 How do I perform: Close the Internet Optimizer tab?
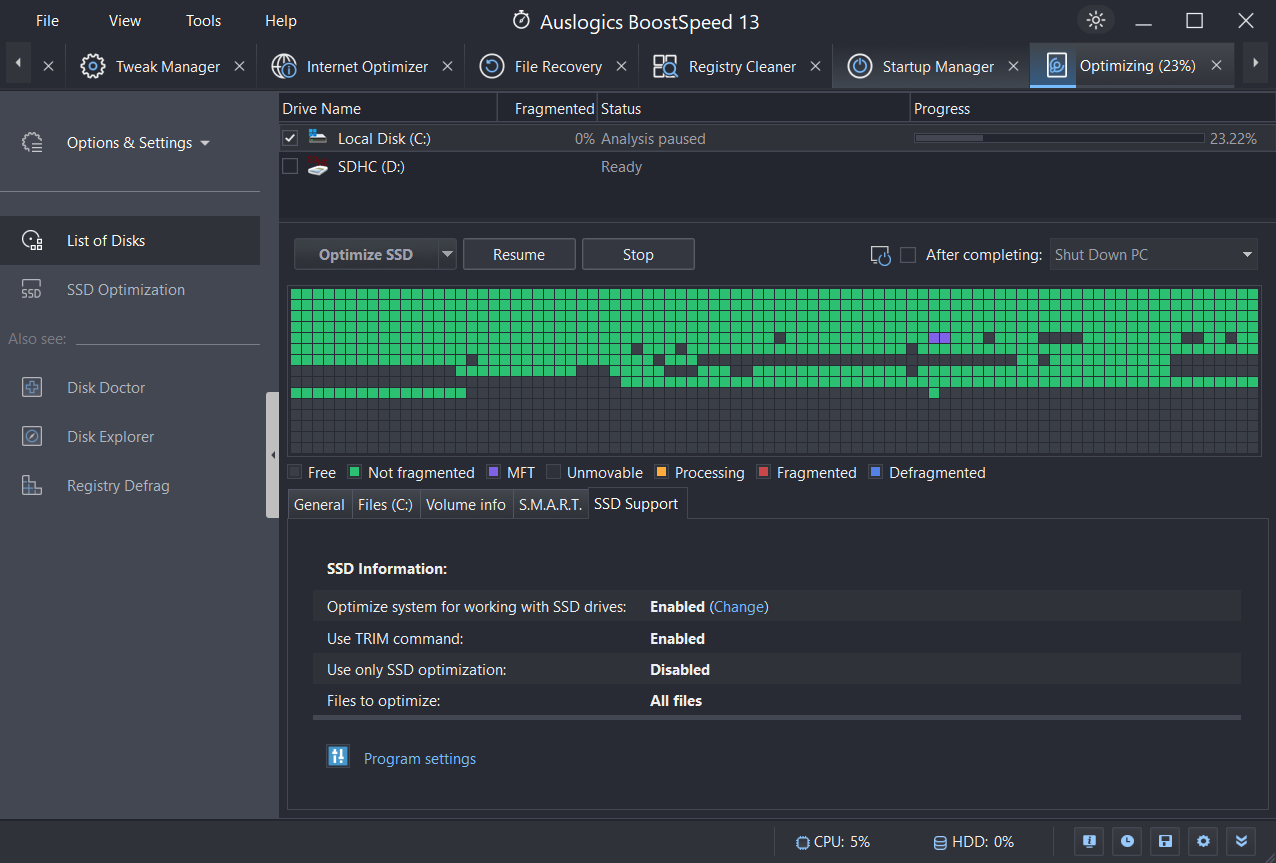(x=447, y=66)
